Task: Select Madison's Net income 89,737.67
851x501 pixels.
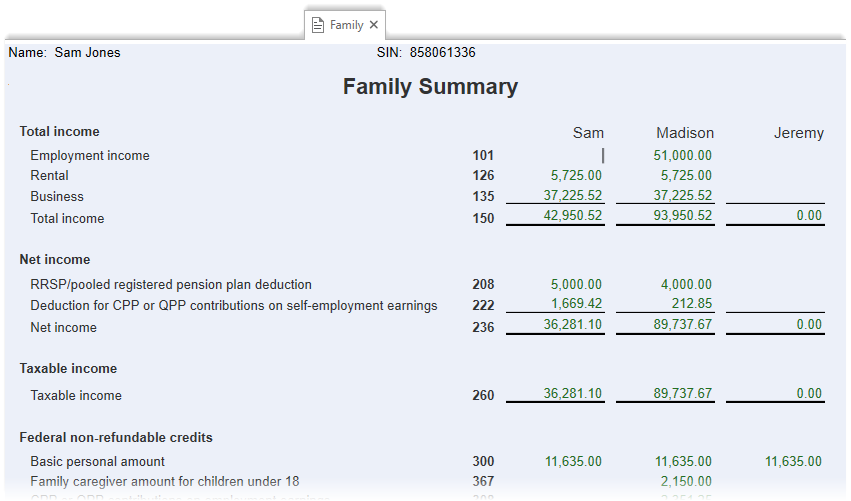Action: coord(683,327)
